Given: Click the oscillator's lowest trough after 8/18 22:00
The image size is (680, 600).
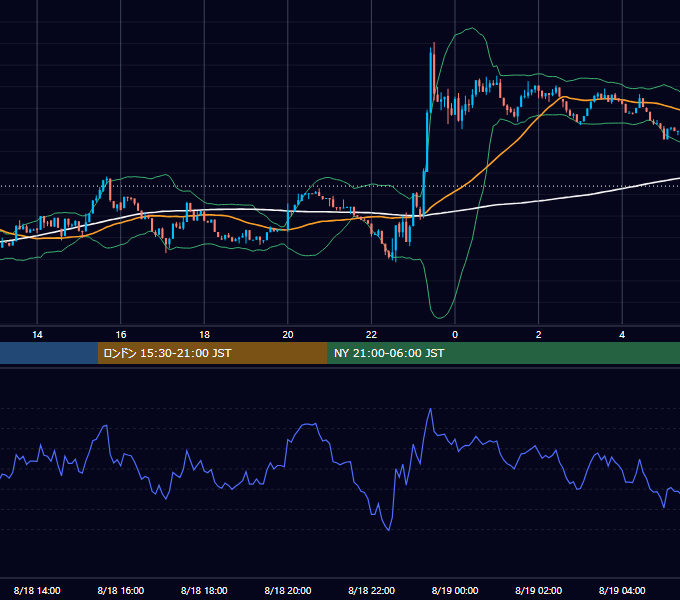Looking at the screenshot, I should coord(389,529).
